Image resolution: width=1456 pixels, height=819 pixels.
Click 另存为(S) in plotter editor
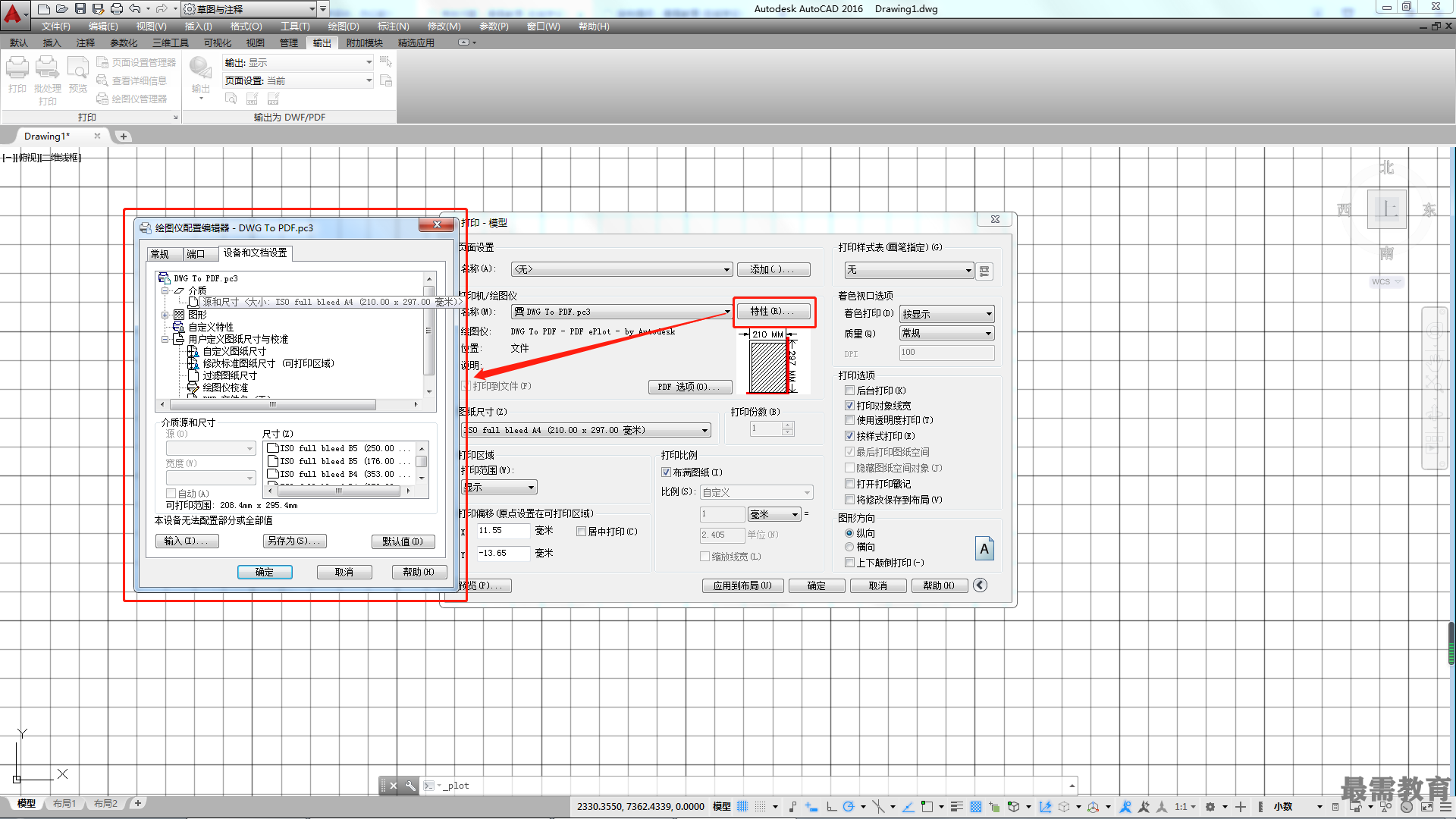coord(294,541)
